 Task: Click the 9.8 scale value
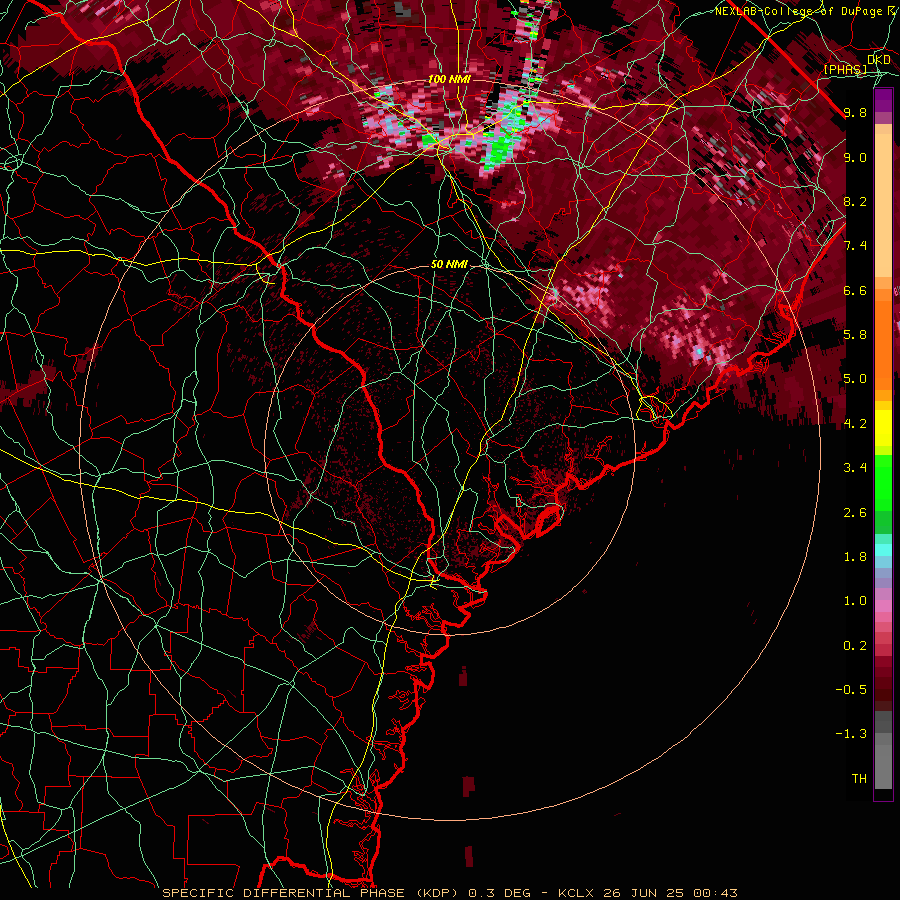(x=855, y=112)
